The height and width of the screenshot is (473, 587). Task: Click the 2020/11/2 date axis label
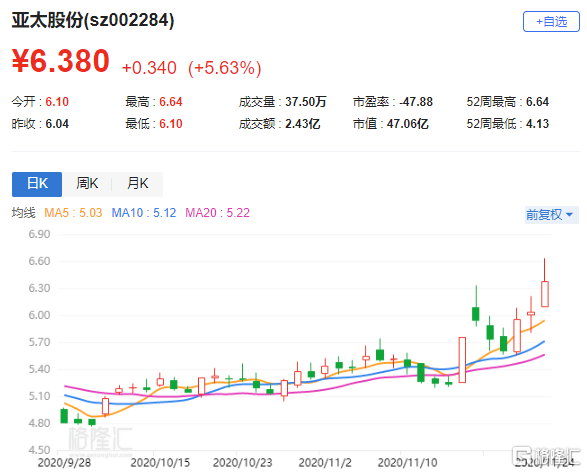point(325,463)
